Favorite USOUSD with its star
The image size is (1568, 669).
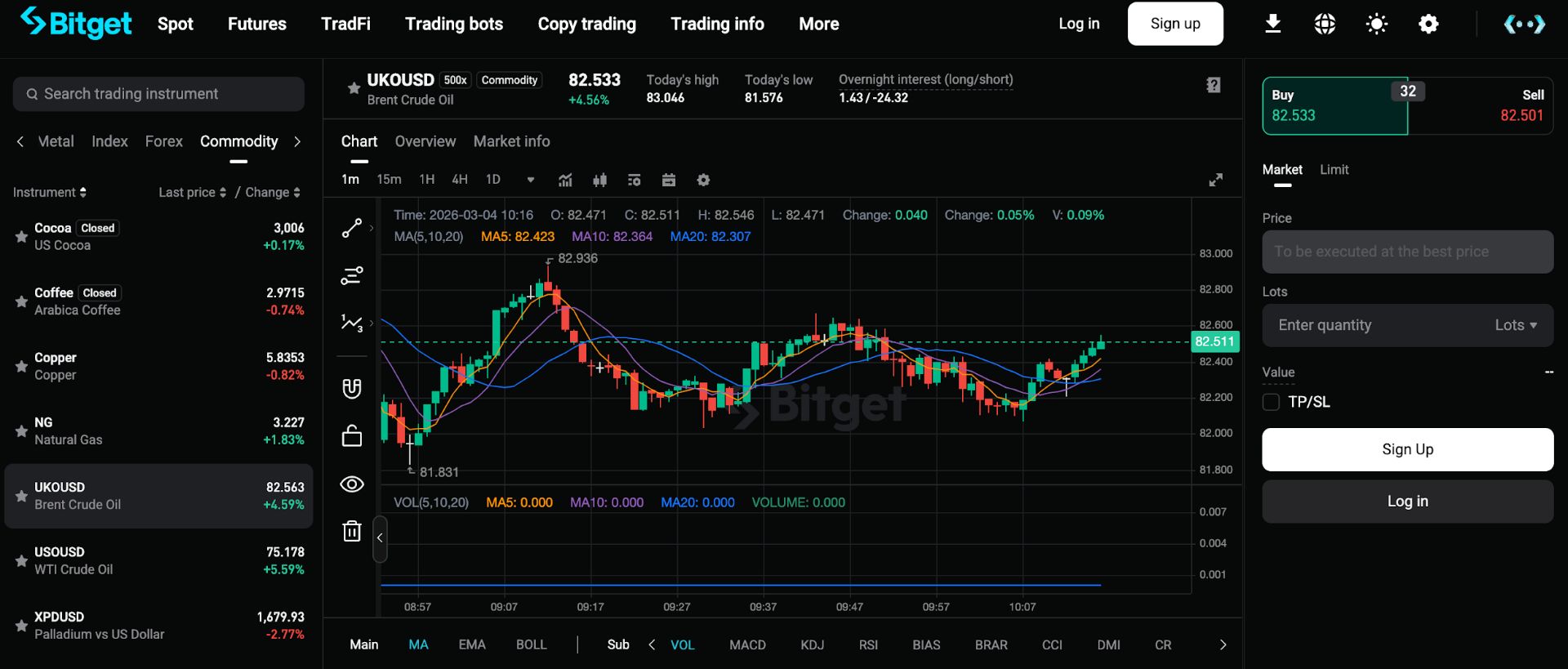(x=21, y=560)
